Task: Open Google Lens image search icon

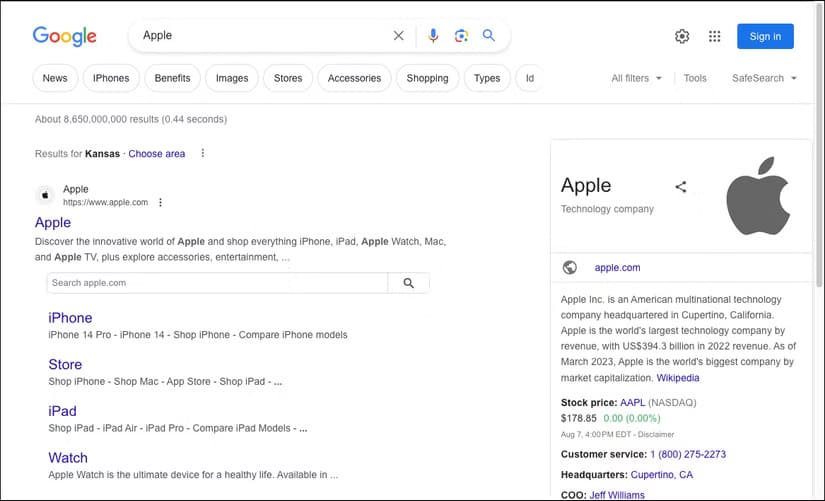Action: point(461,36)
